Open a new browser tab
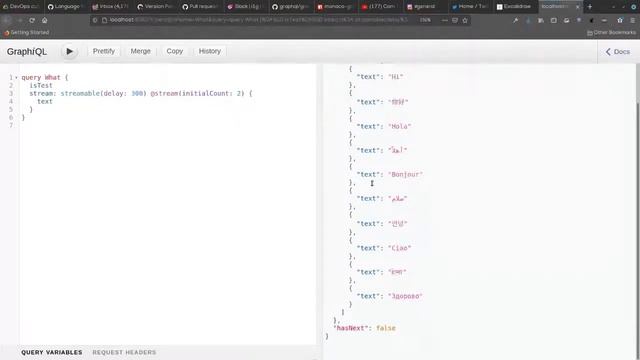 coord(589,7)
